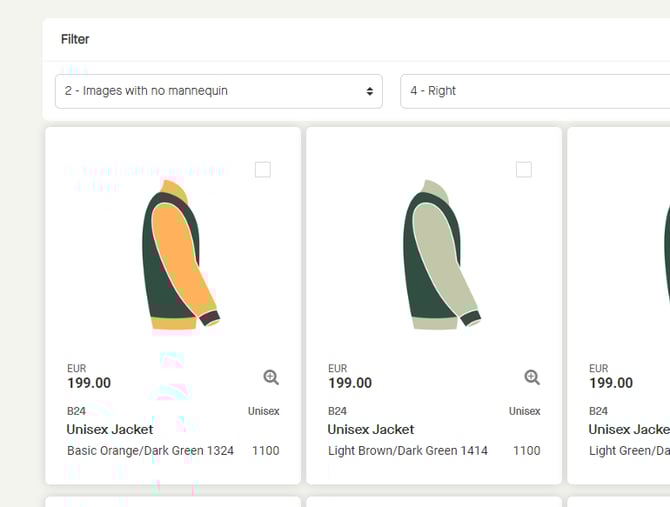Click the 'Light Green' color label on the third card
This screenshot has height=507, width=670.
coord(628,451)
